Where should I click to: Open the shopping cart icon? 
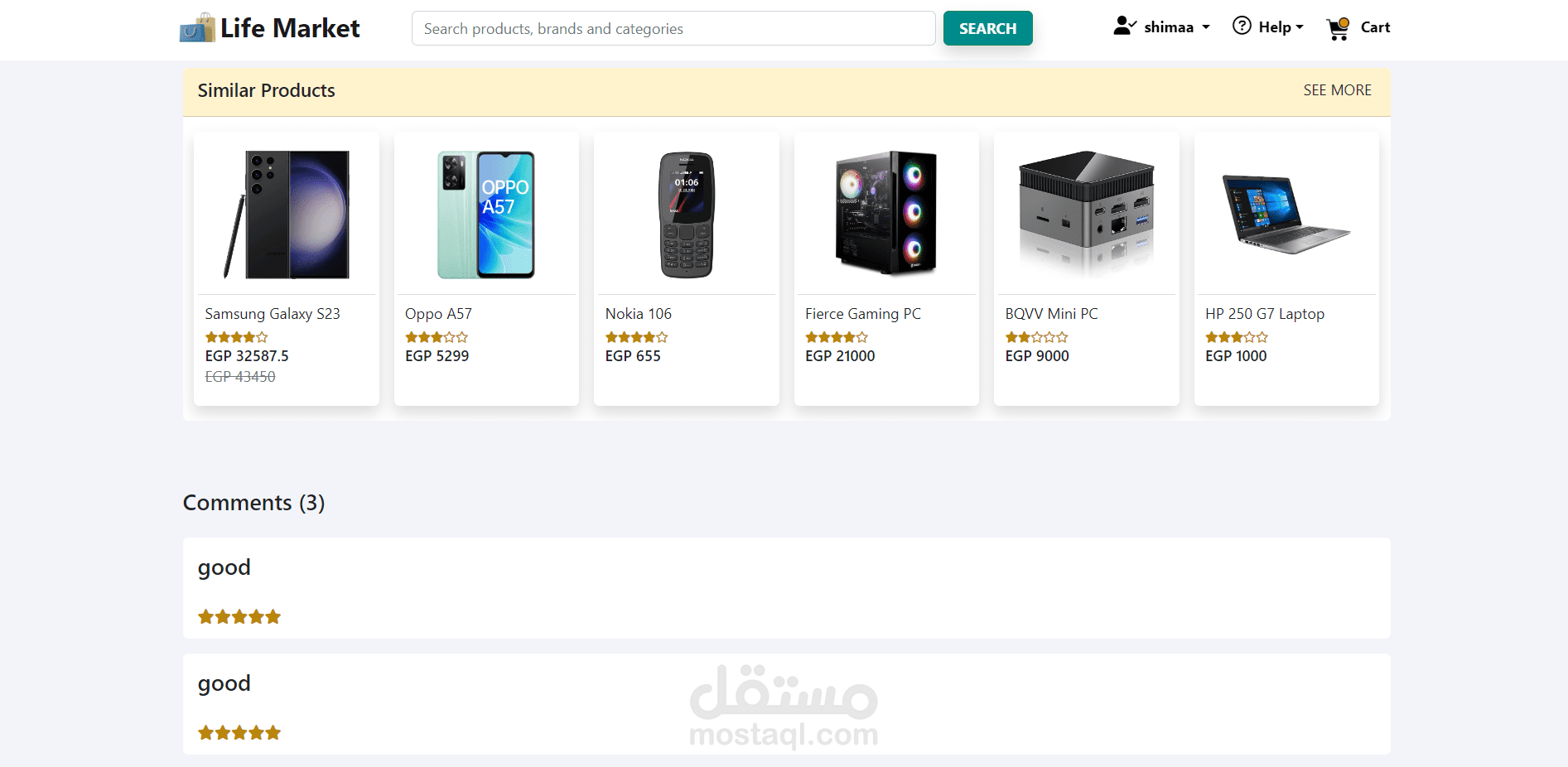point(1338,29)
